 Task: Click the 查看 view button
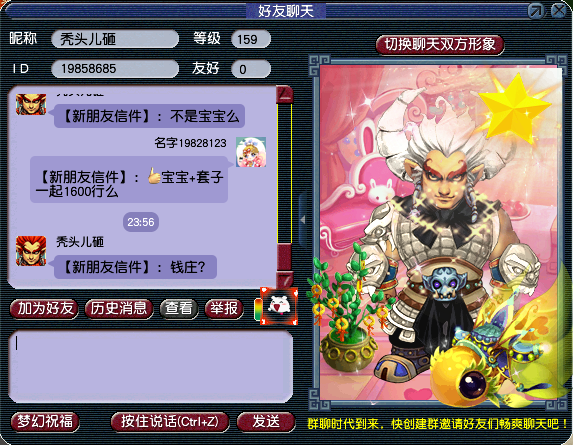pos(179,309)
